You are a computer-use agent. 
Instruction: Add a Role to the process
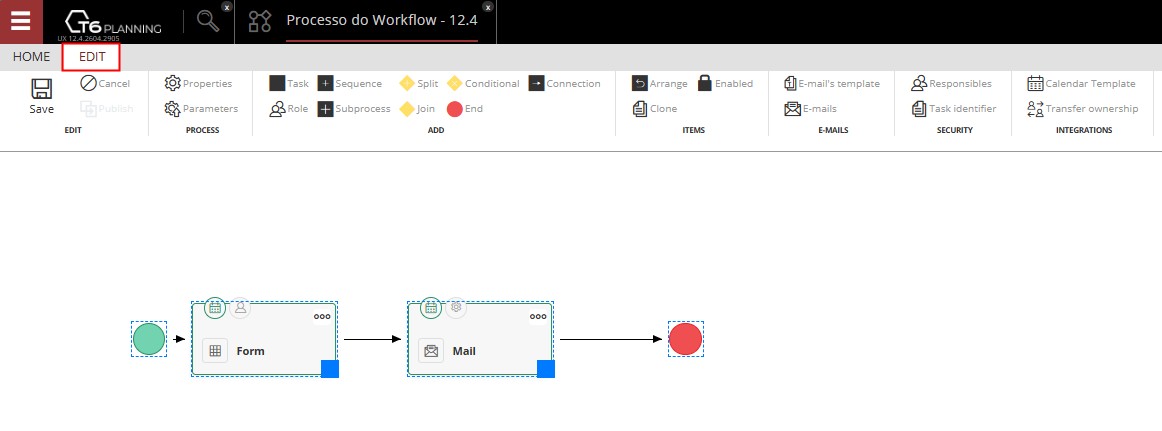pos(289,109)
